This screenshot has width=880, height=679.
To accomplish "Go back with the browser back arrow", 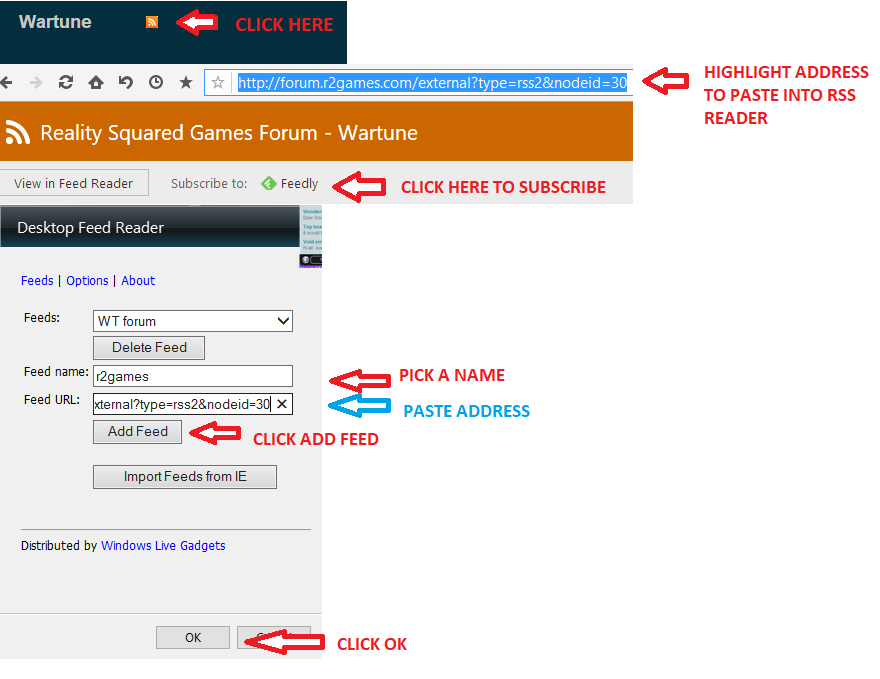I will [x=7, y=83].
